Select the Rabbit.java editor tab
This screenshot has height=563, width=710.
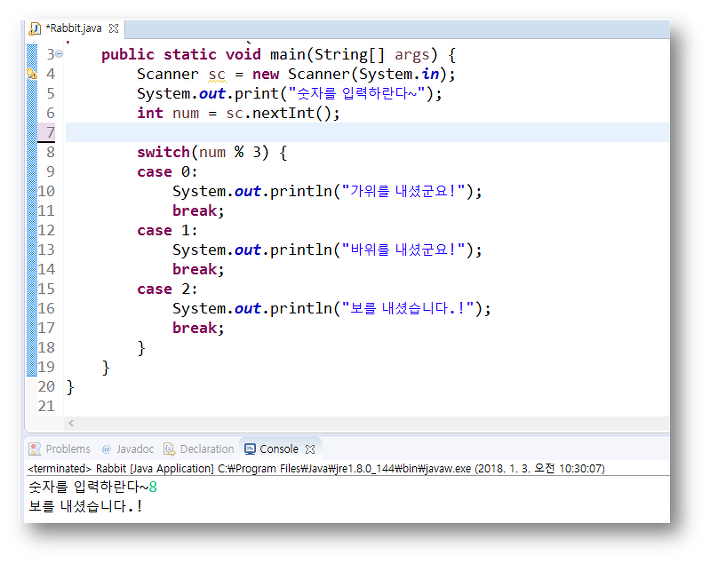(74, 29)
